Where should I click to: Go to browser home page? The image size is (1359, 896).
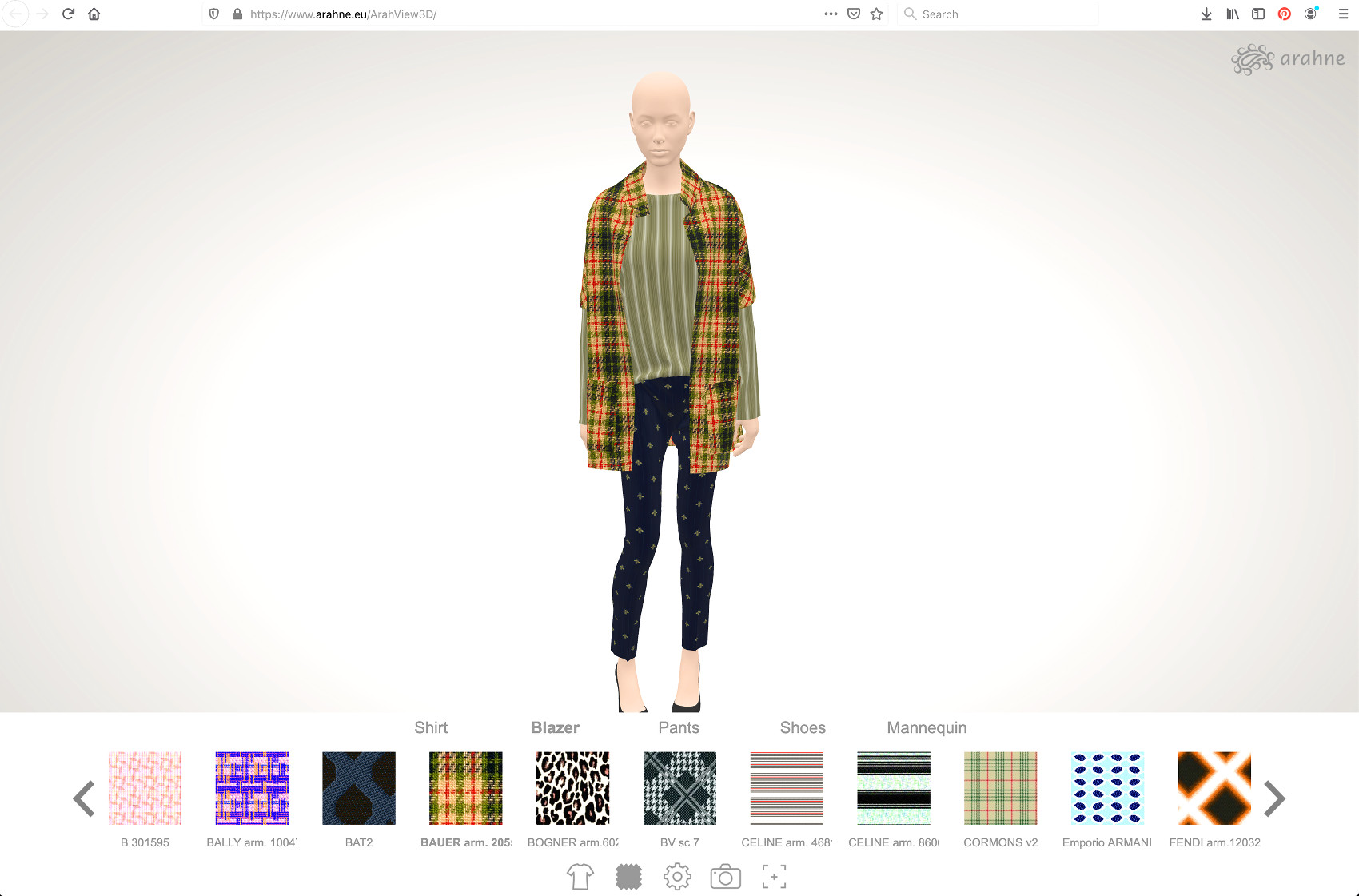[x=94, y=14]
